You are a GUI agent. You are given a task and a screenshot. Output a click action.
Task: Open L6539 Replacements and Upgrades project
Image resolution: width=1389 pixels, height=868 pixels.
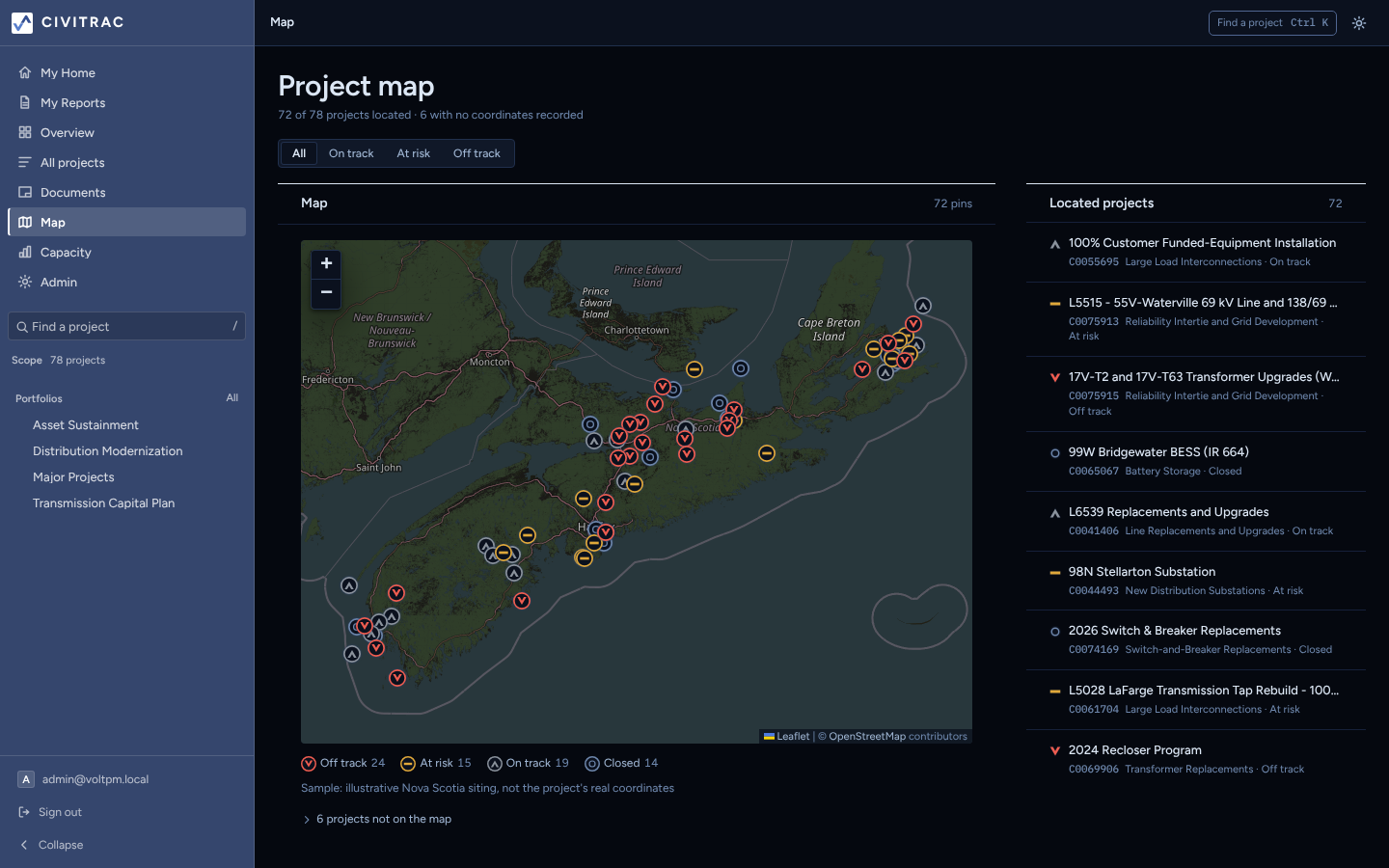point(1196,521)
